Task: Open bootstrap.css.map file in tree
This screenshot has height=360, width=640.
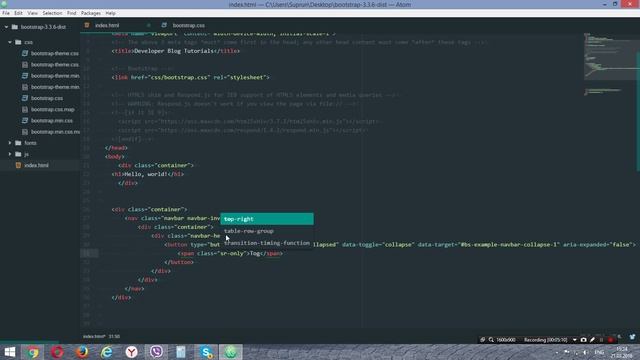Action: point(53,109)
